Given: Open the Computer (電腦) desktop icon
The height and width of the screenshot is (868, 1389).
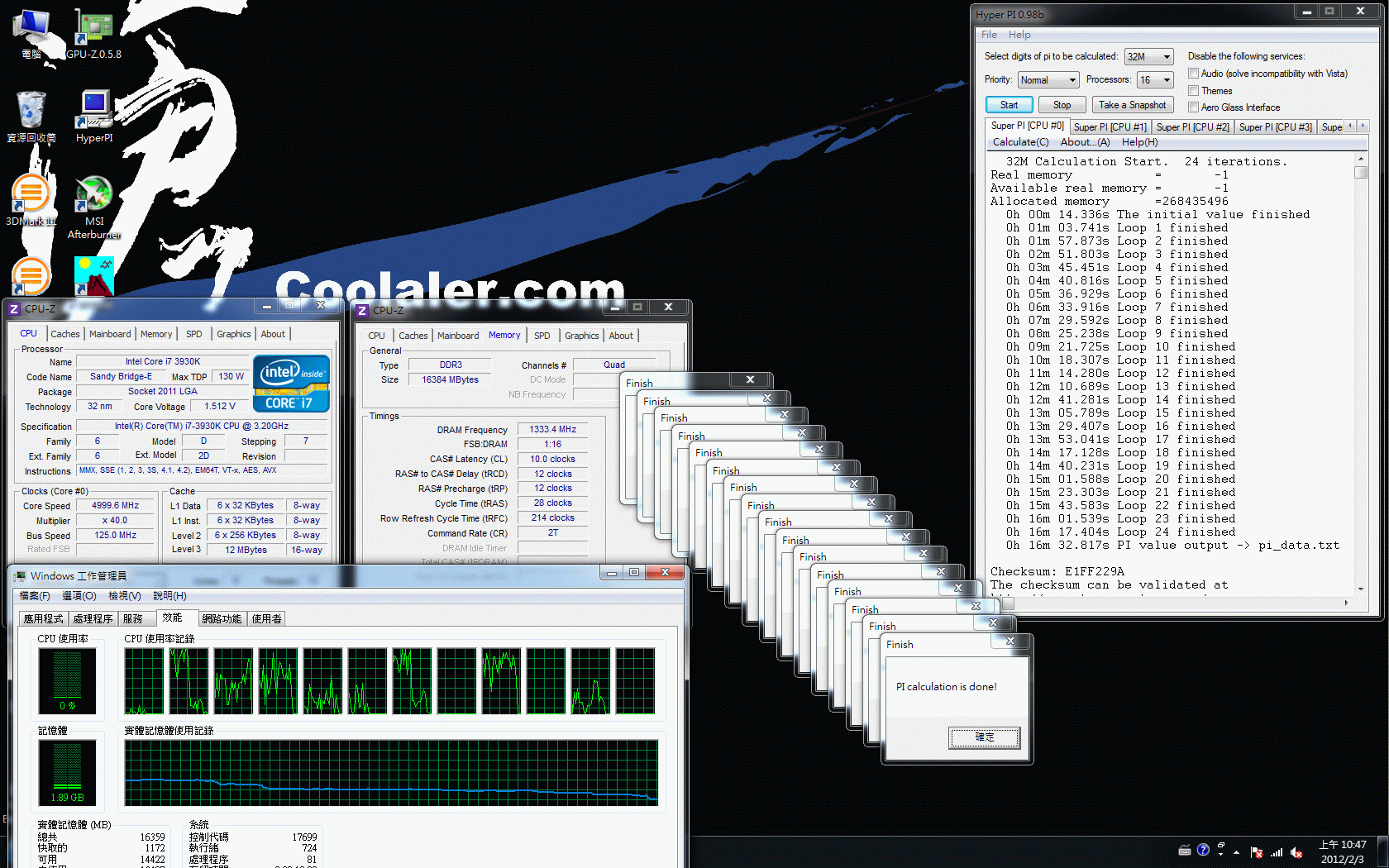Looking at the screenshot, I should [31, 33].
